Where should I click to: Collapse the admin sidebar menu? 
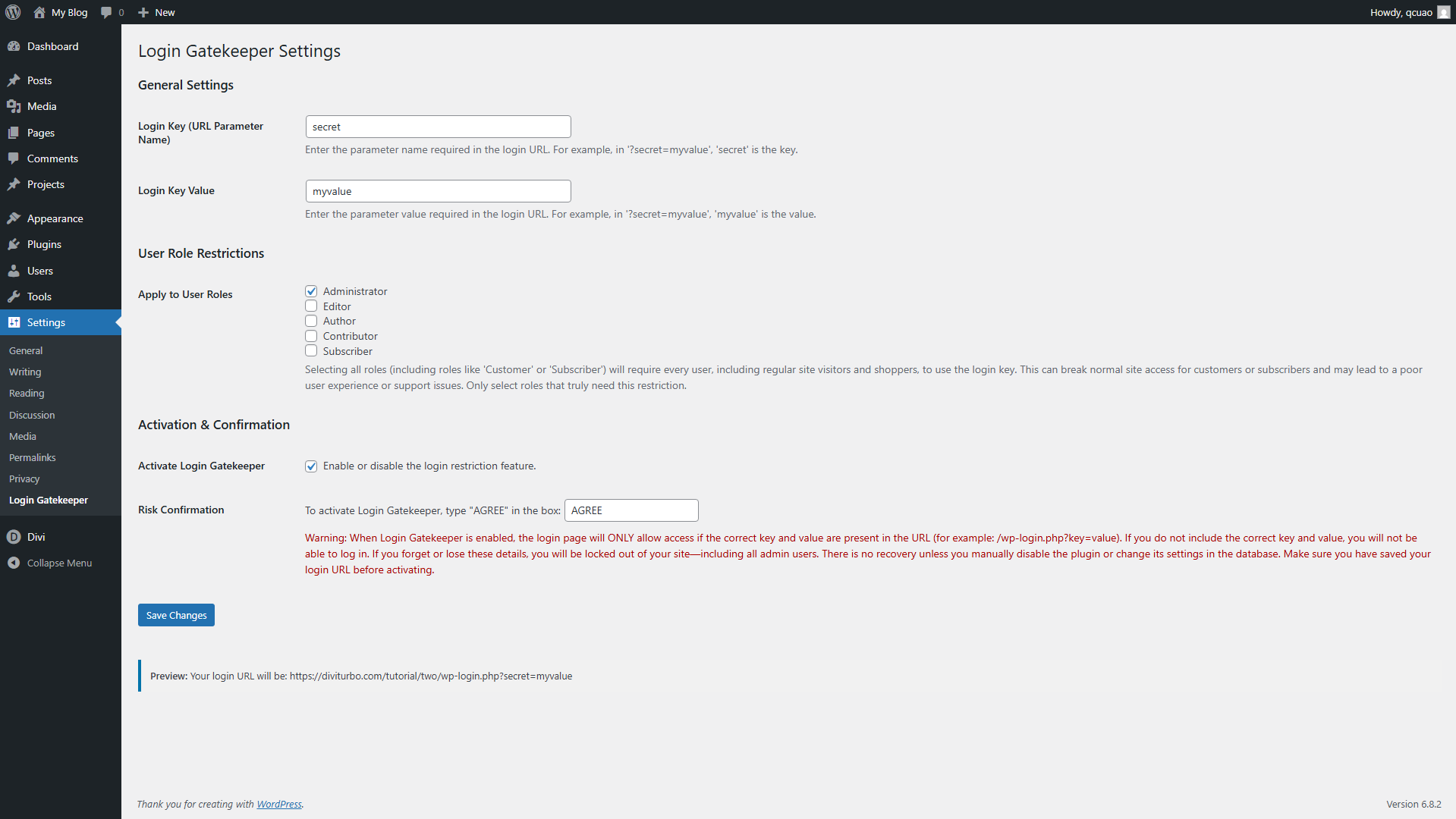50,563
